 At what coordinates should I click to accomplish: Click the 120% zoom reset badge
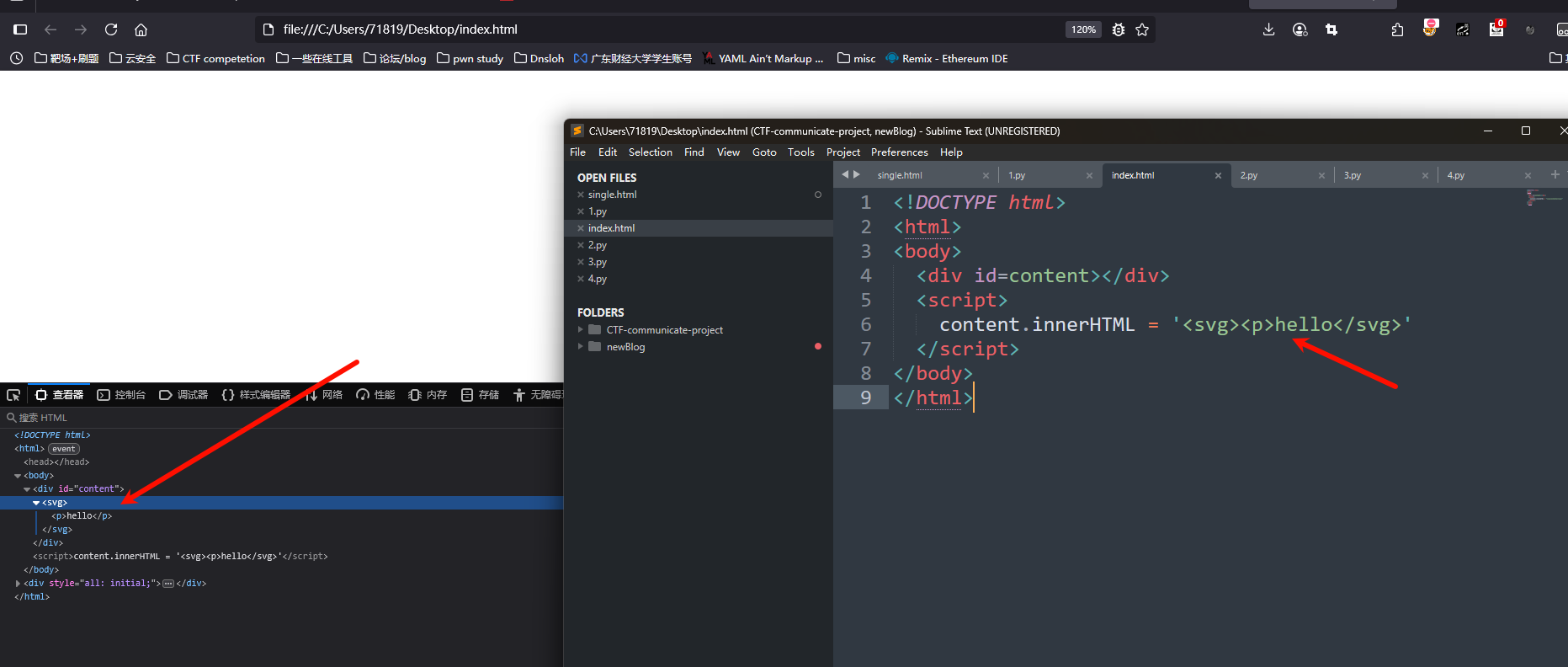[x=1083, y=29]
